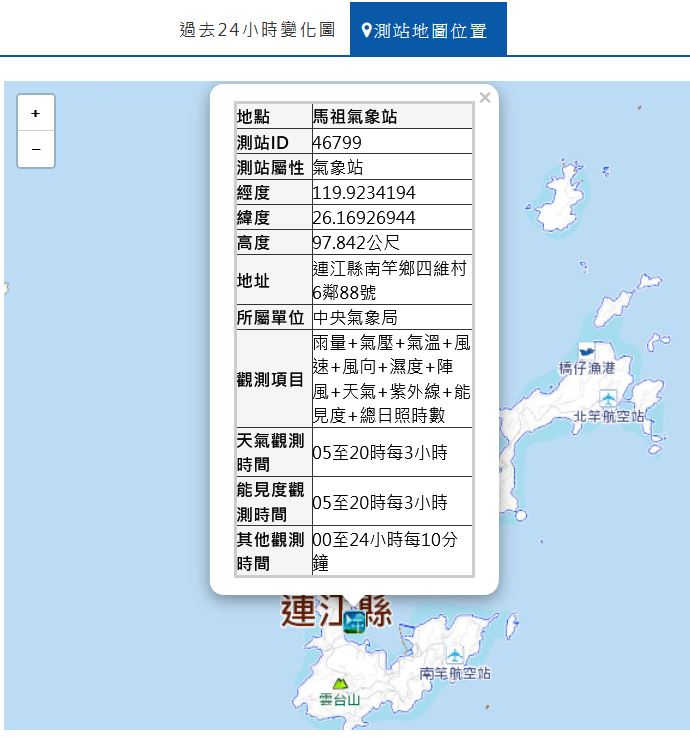Select the 測站ID label cell

[274, 142]
